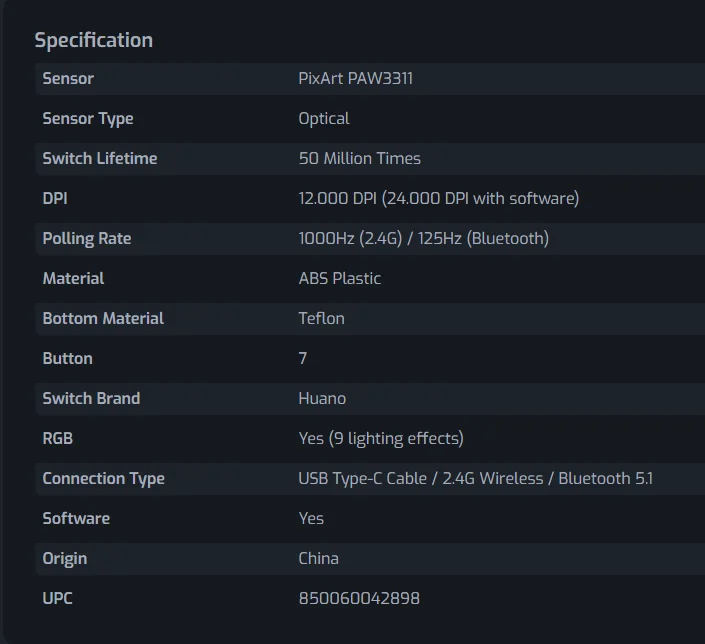Image resolution: width=705 pixels, height=644 pixels.
Task: Select the Teflon value
Action: click(x=321, y=318)
